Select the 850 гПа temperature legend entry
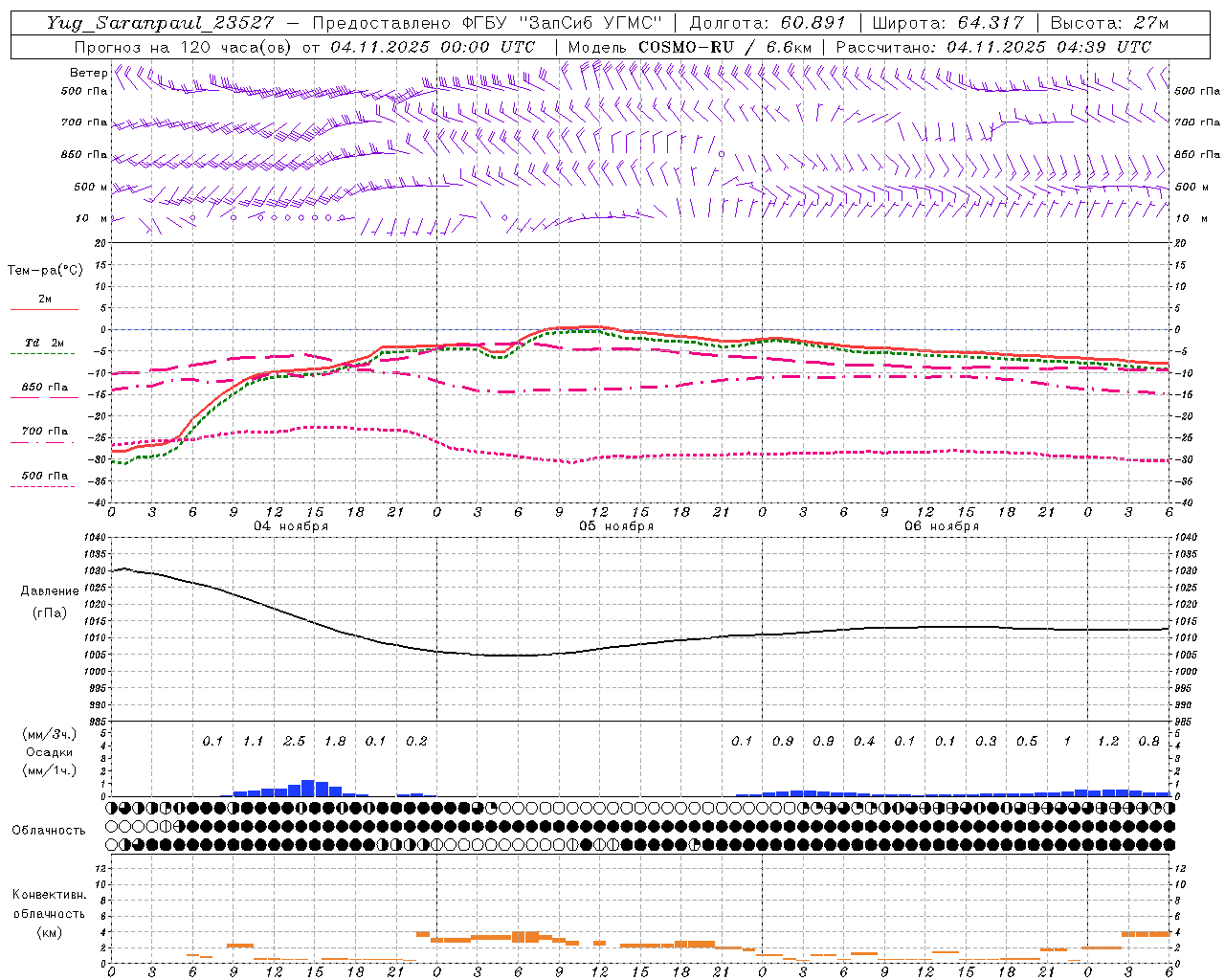Image resolution: width=1225 pixels, height=980 pixels. (x=45, y=388)
